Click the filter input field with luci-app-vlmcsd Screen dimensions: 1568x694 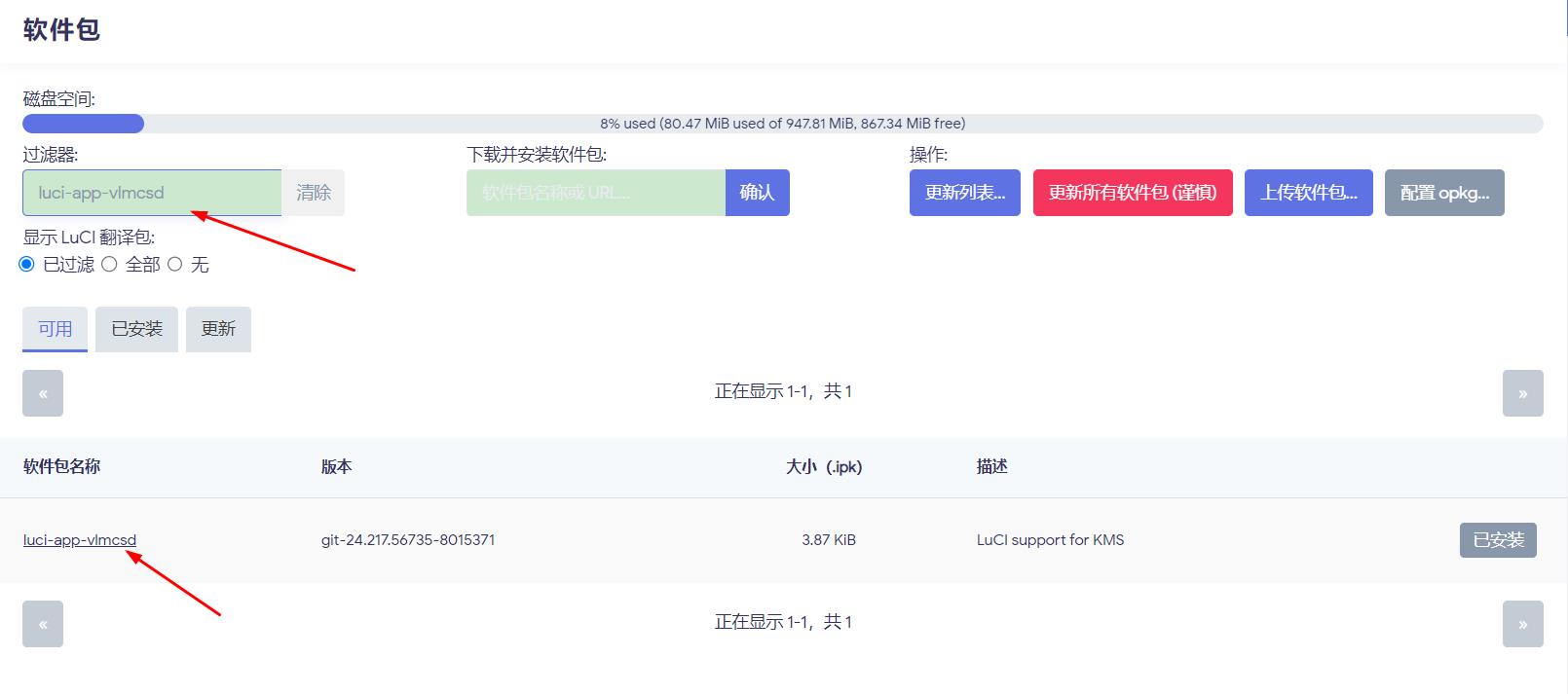(152, 193)
